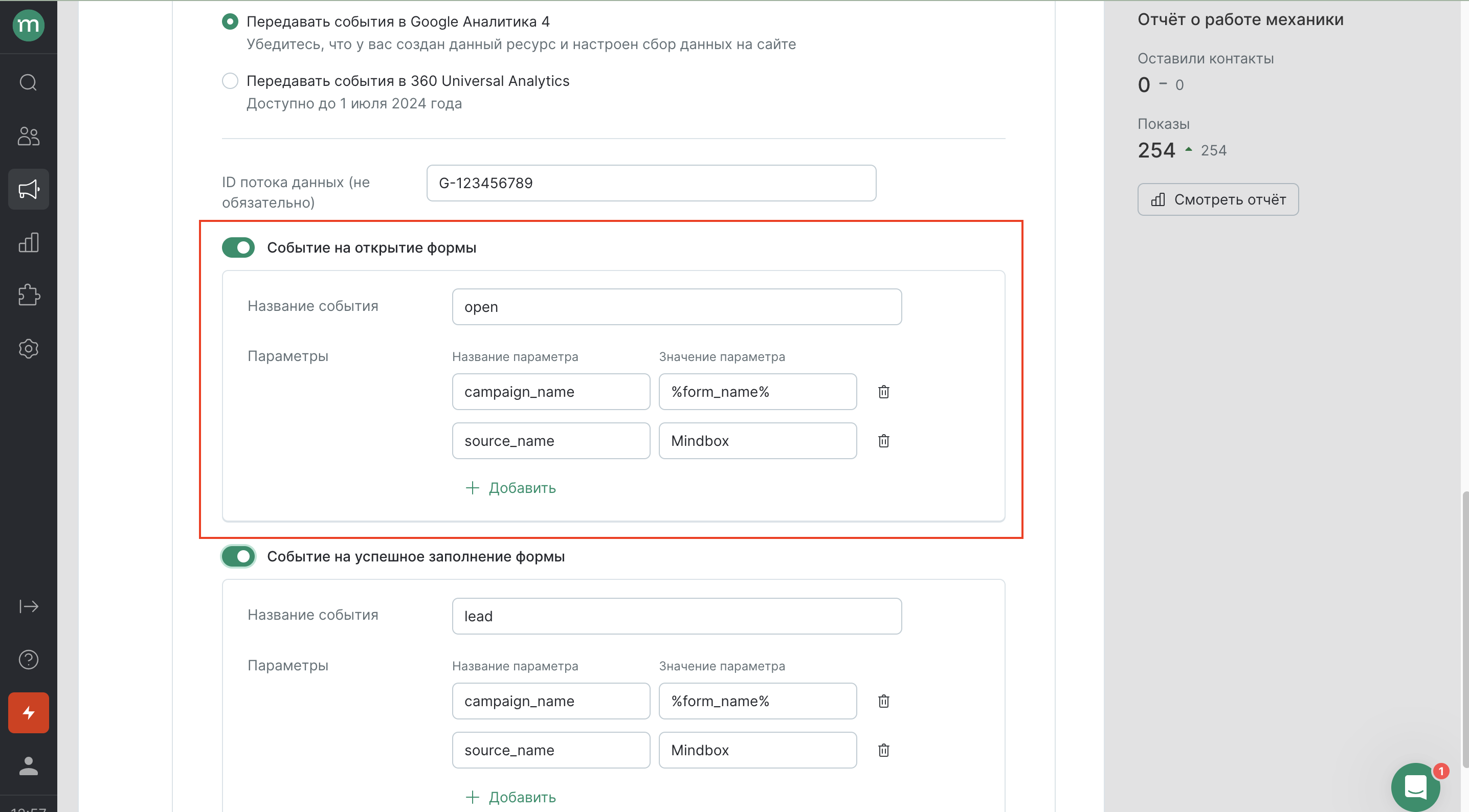1469x812 pixels.
Task: Open the reports bar chart icon
Action: pos(29,242)
